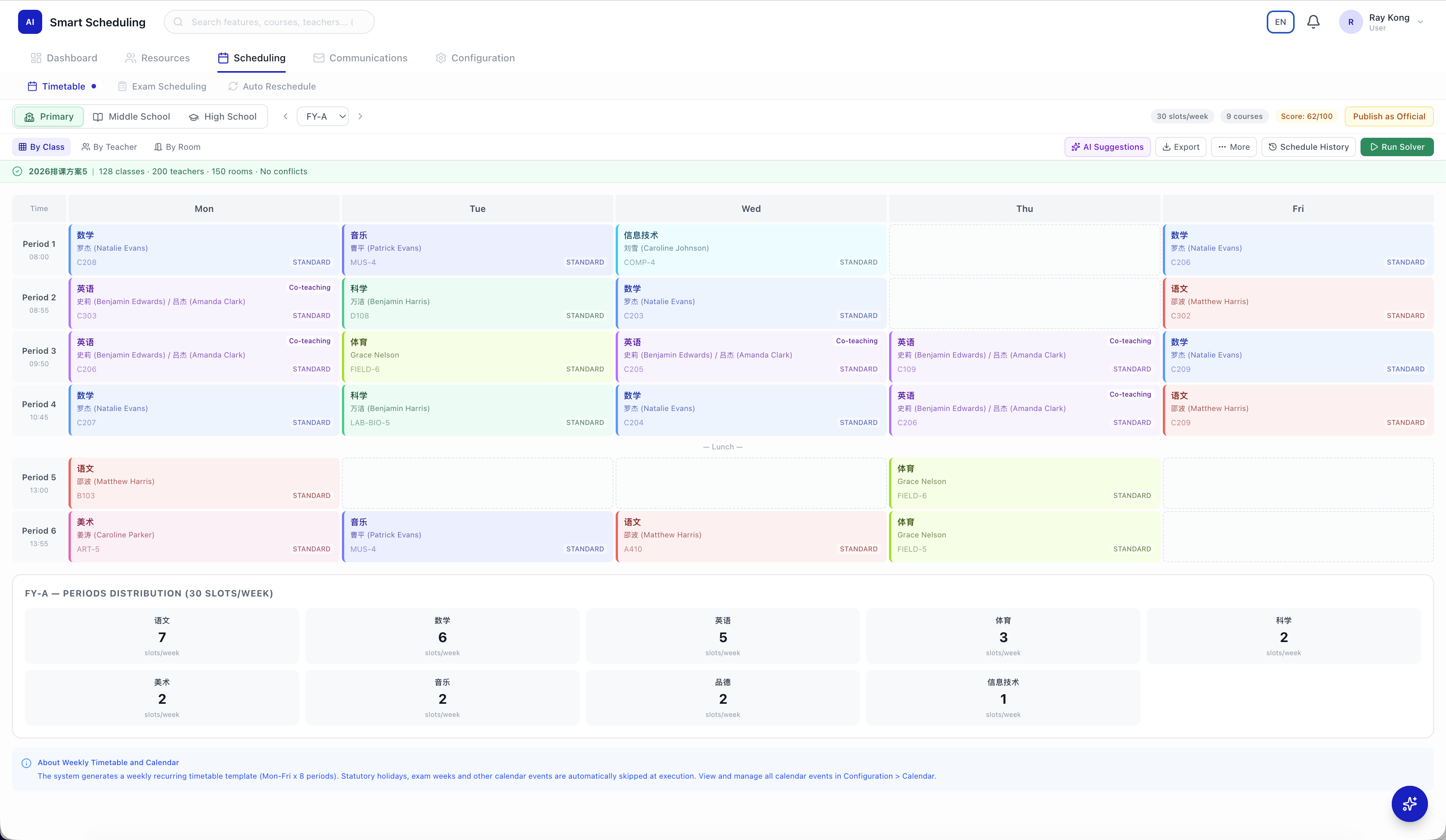The height and width of the screenshot is (840, 1446).
Task: Click the AI logo next to Smart Scheduling
Action: 30,22
